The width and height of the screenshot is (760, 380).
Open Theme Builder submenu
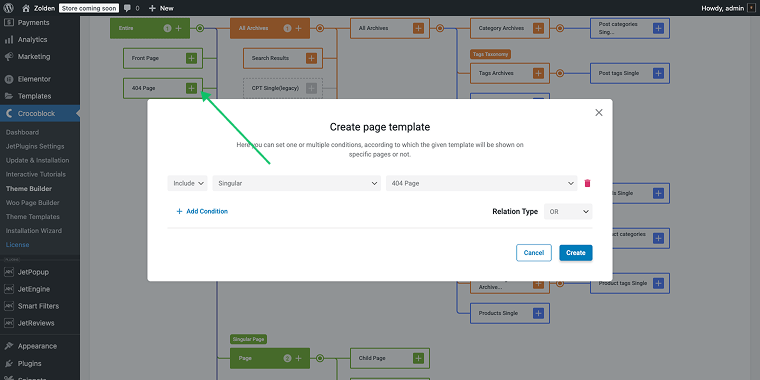click(x=29, y=189)
